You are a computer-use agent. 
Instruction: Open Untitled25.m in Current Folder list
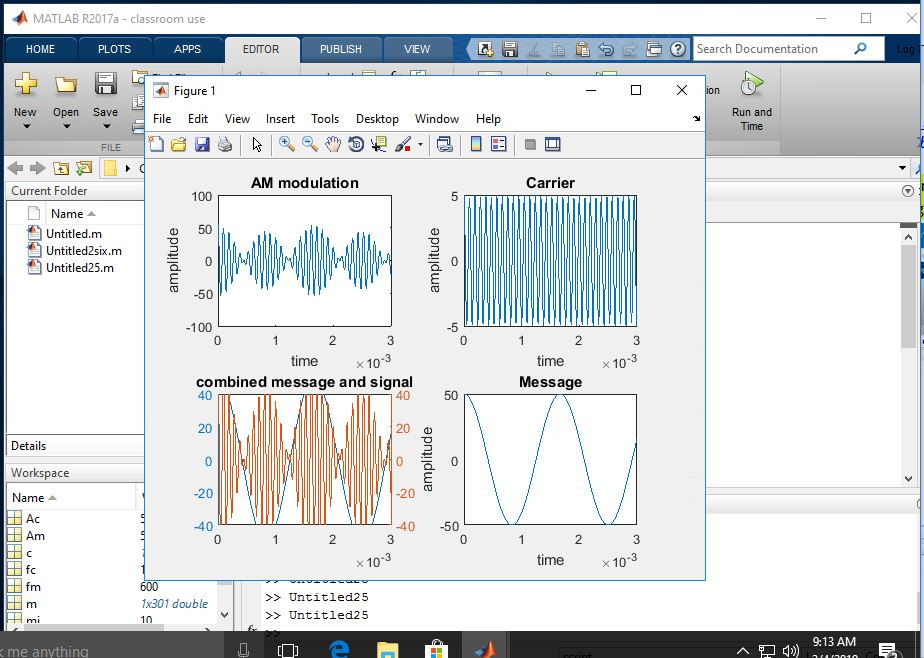click(x=79, y=268)
